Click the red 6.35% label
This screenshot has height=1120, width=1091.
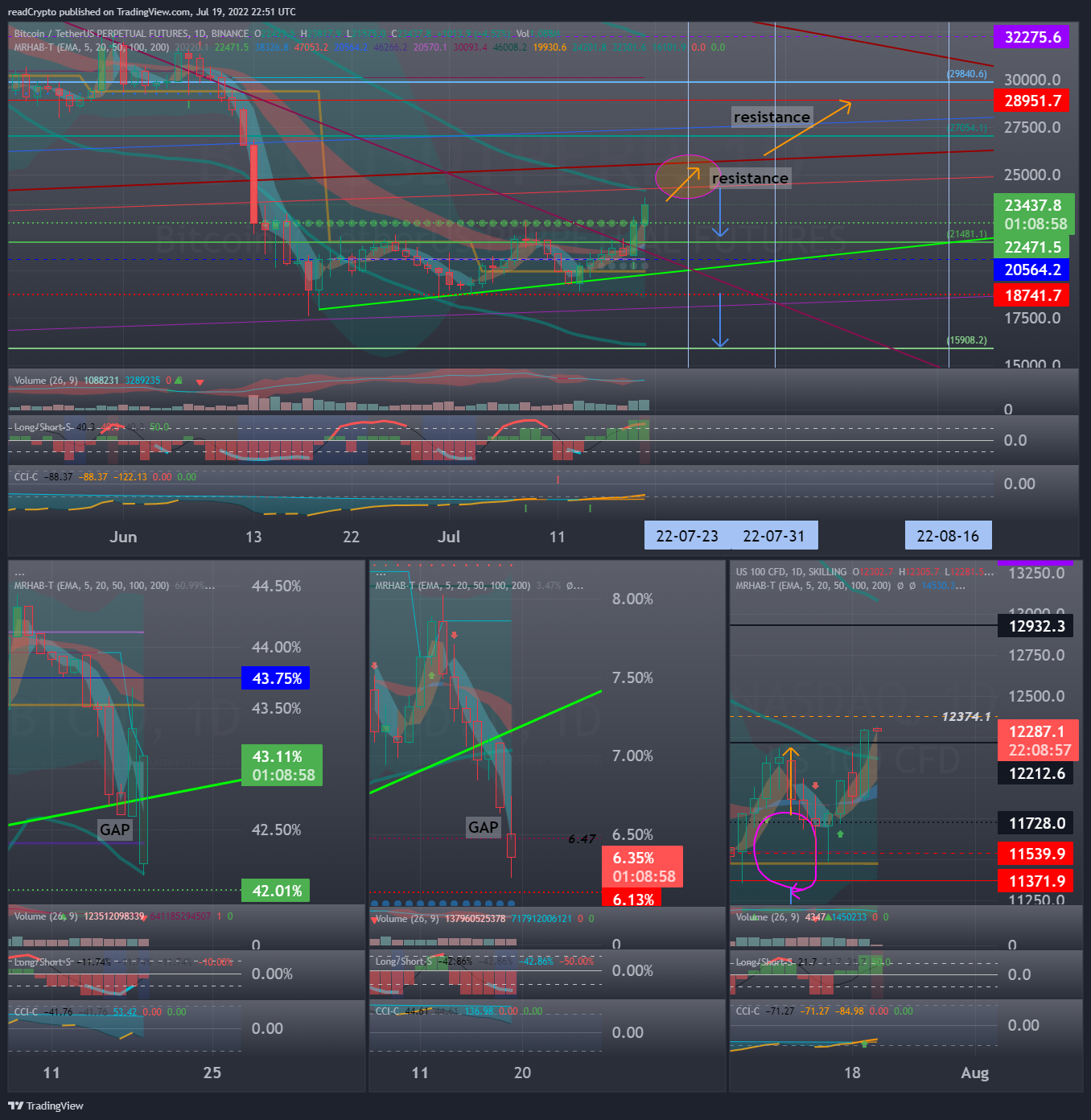click(643, 867)
